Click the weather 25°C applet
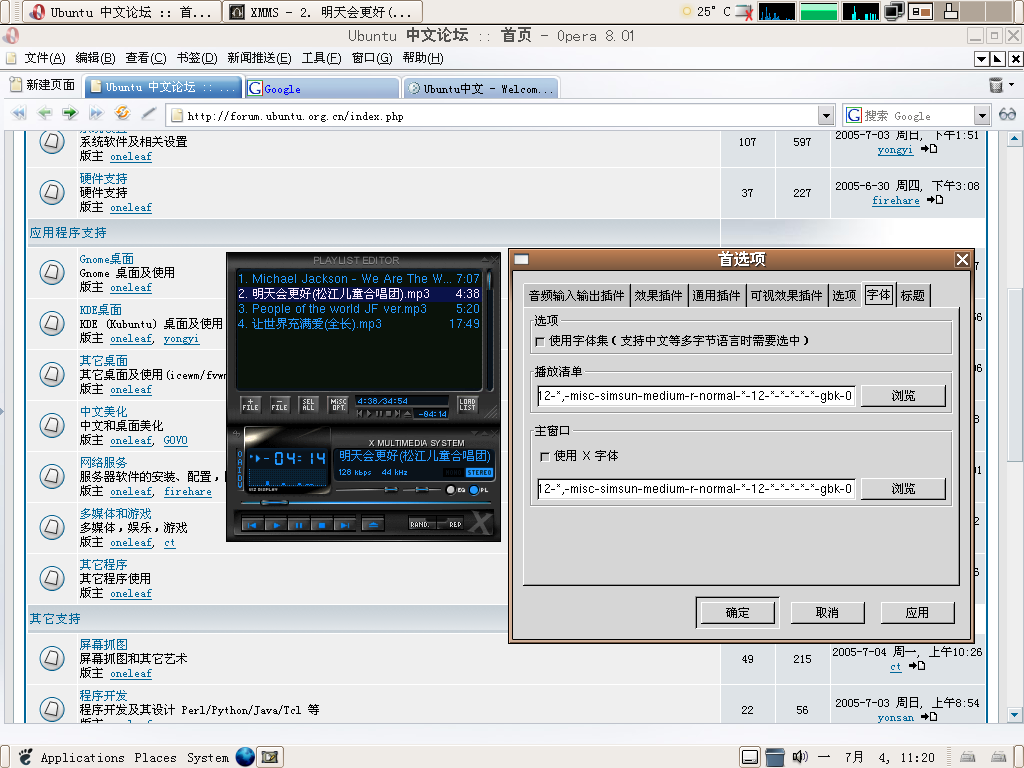Image resolution: width=1024 pixels, height=768 pixels. [x=706, y=11]
